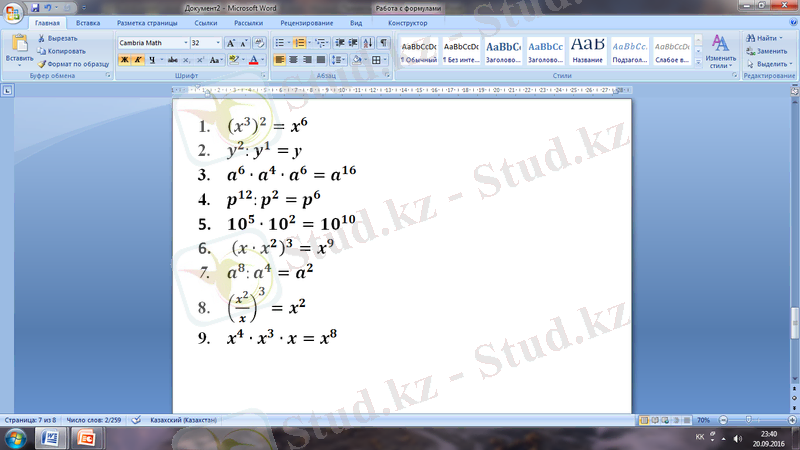Screen dimensions: 800x450
Task: Click the sort (A-Z) icon
Action: coord(367,43)
